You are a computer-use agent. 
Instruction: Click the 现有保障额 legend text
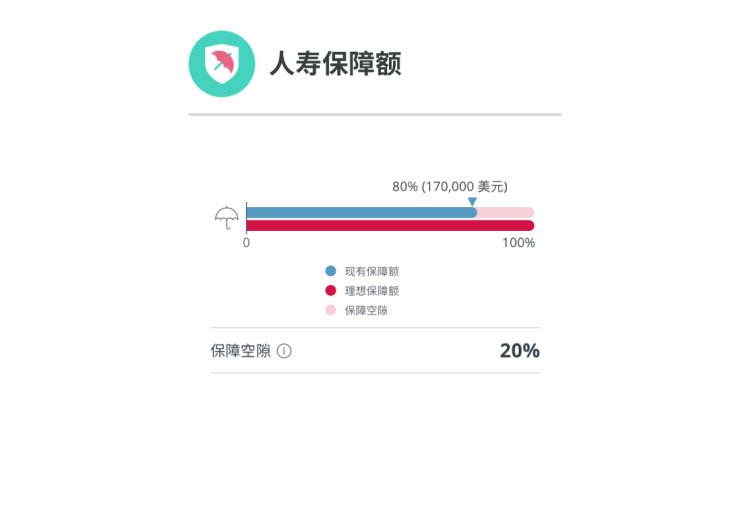coord(372,271)
